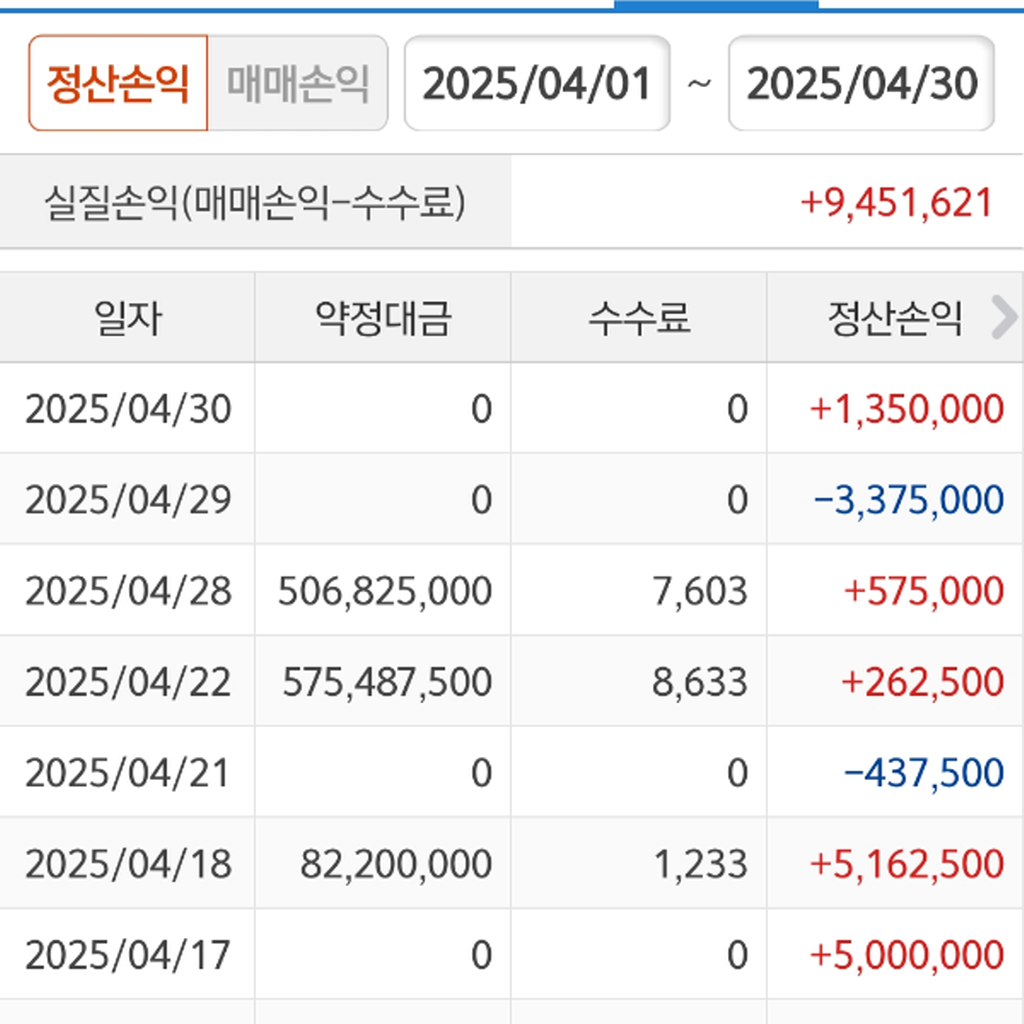1024x1024 pixels.
Task: Open the start date field 2025/04/01
Action: (x=537, y=84)
